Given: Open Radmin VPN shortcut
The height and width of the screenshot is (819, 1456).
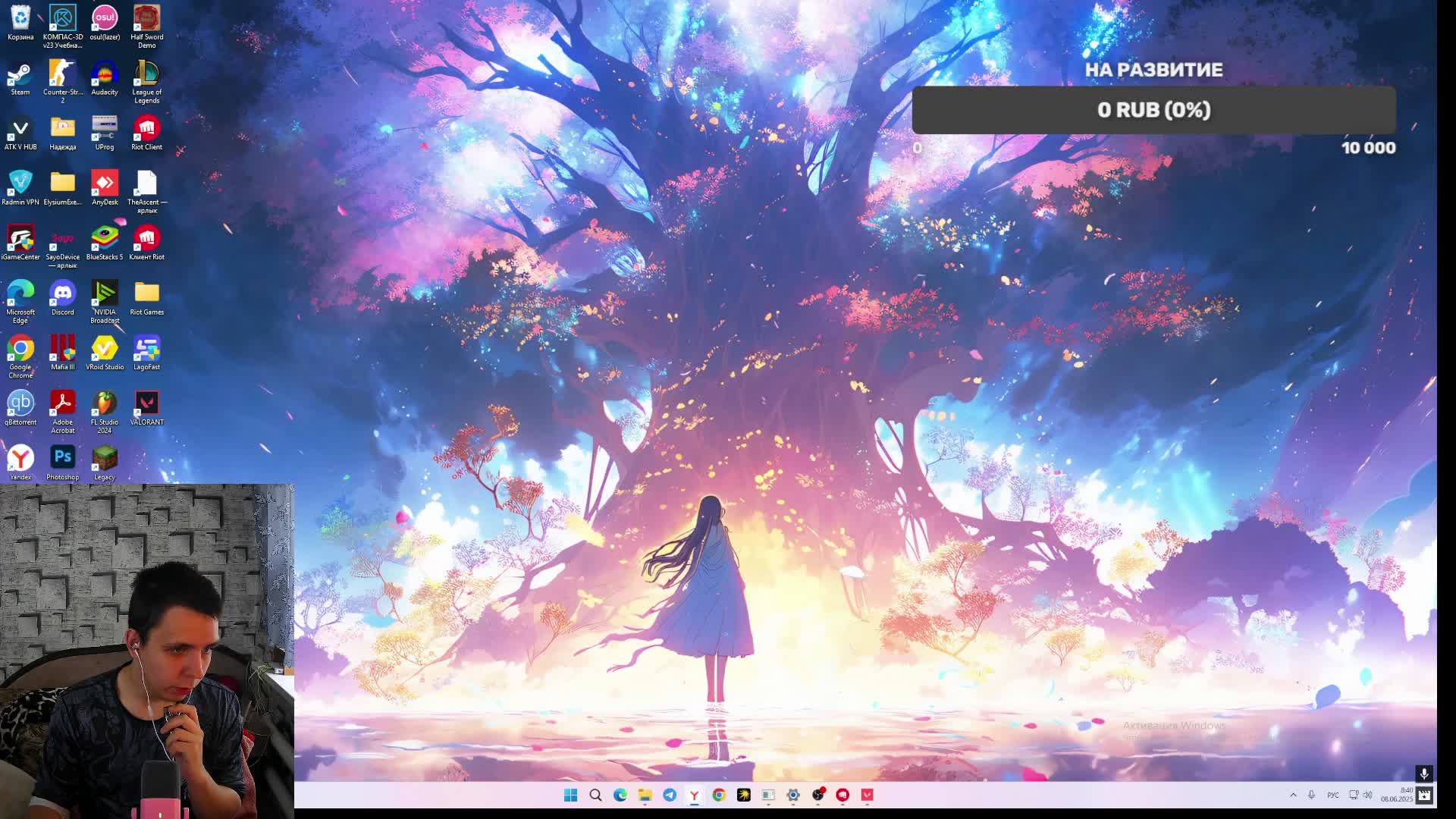Looking at the screenshot, I should (x=20, y=188).
